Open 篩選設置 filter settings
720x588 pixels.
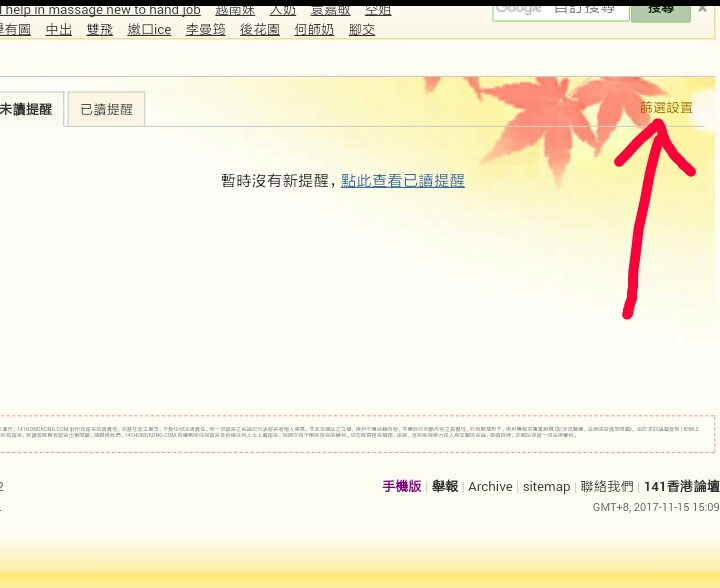[x=666, y=107]
